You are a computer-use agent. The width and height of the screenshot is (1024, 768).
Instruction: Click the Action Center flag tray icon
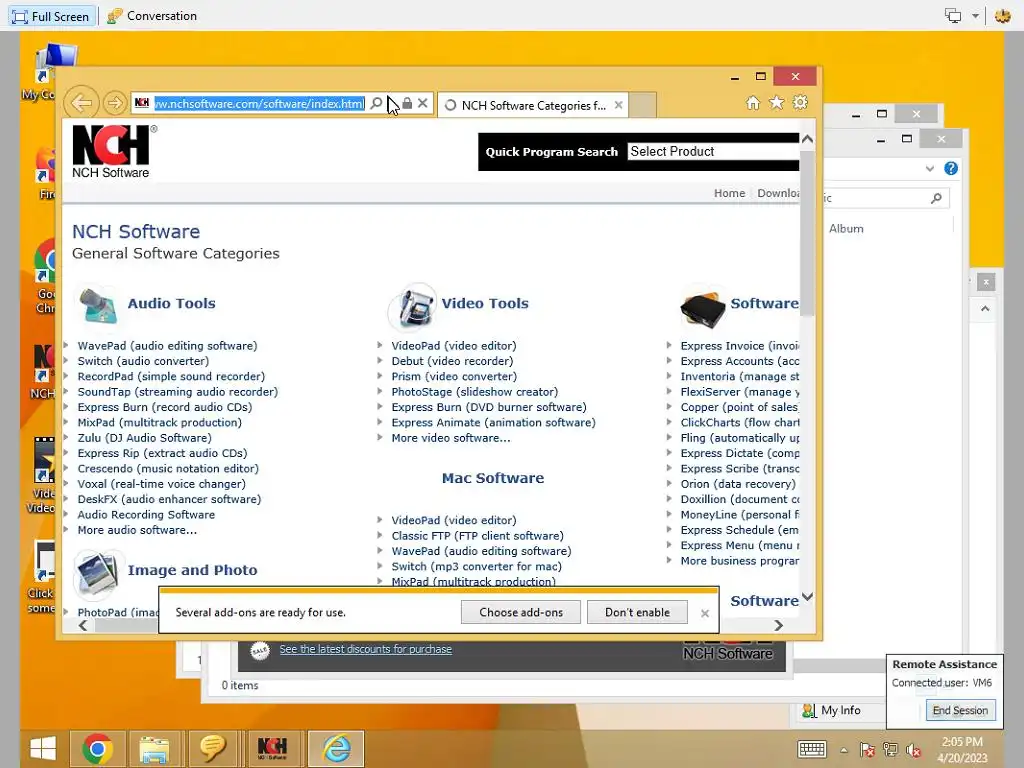[867, 750]
